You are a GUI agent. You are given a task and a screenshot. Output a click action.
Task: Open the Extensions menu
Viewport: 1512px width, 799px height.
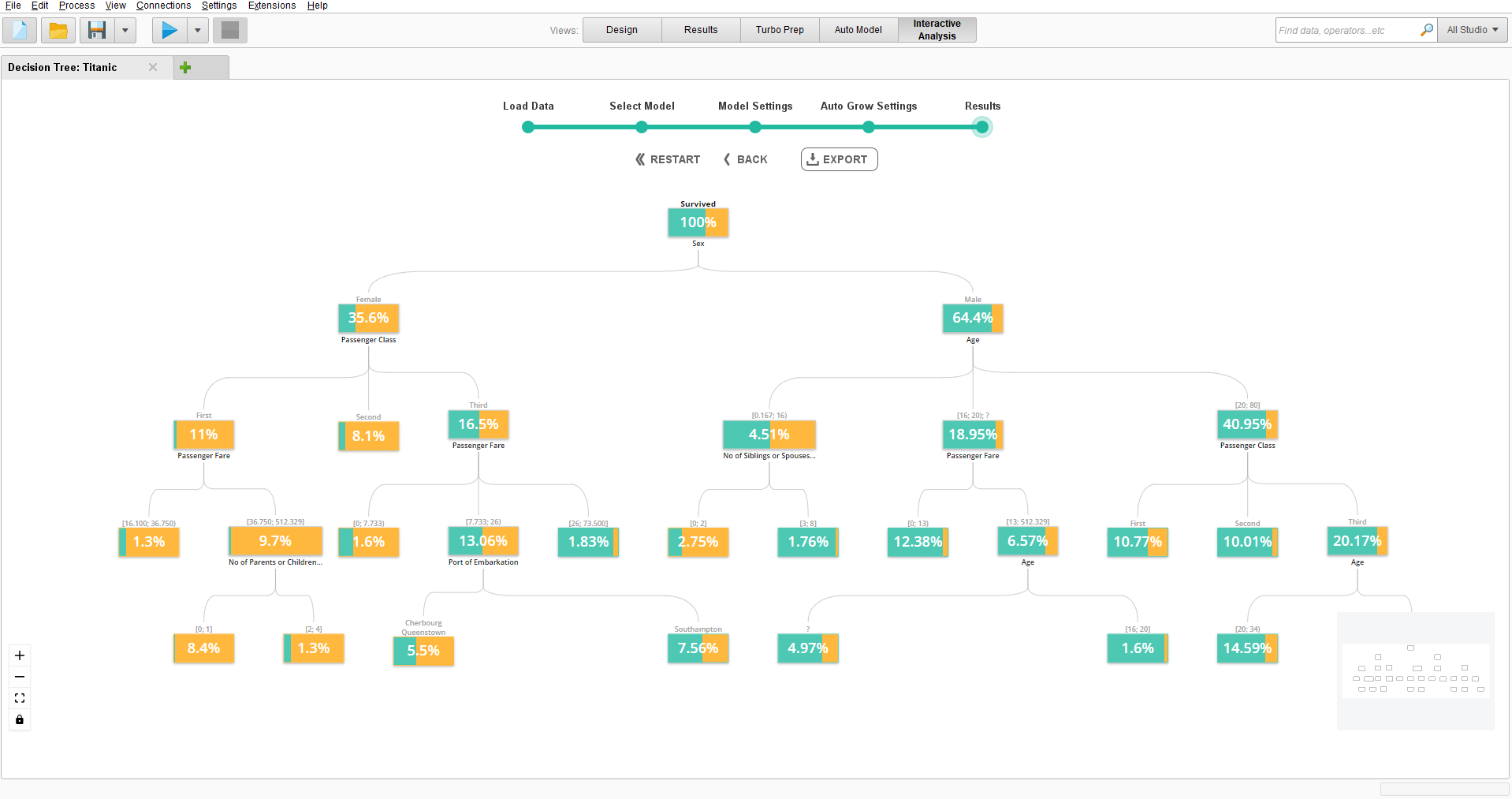tap(272, 6)
